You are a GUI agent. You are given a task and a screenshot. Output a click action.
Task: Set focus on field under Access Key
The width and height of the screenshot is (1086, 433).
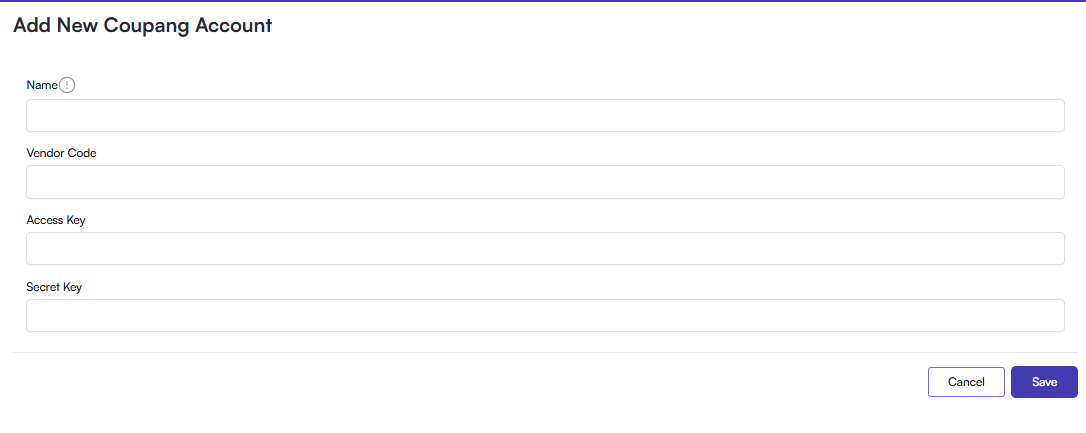tap(545, 249)
